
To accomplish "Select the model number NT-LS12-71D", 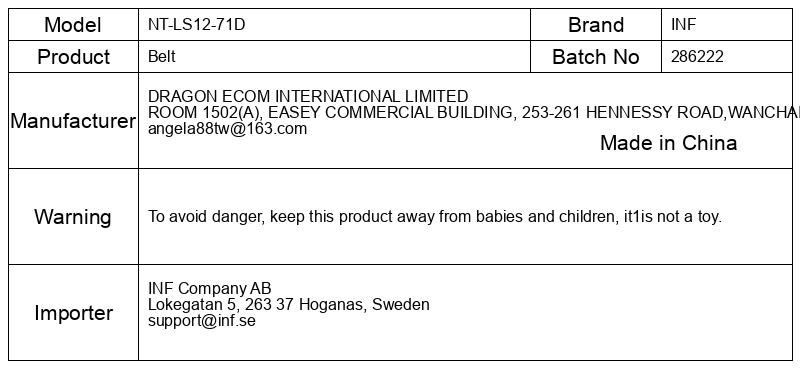I will click(196, 24).
